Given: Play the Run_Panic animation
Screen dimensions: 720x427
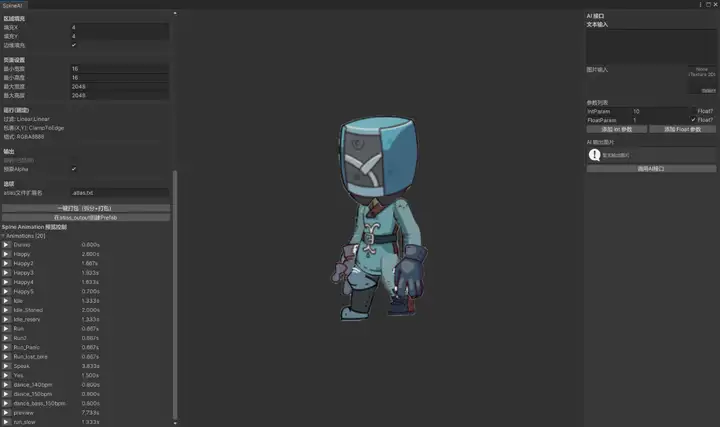Looking at the screenshot, I should tap(6, 347).
